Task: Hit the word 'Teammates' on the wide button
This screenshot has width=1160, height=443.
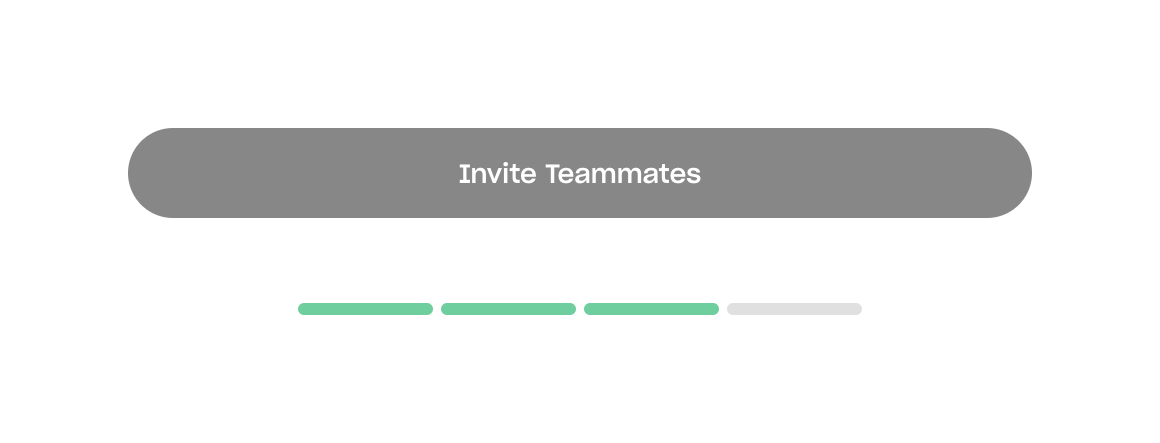Action: (623, 174)
